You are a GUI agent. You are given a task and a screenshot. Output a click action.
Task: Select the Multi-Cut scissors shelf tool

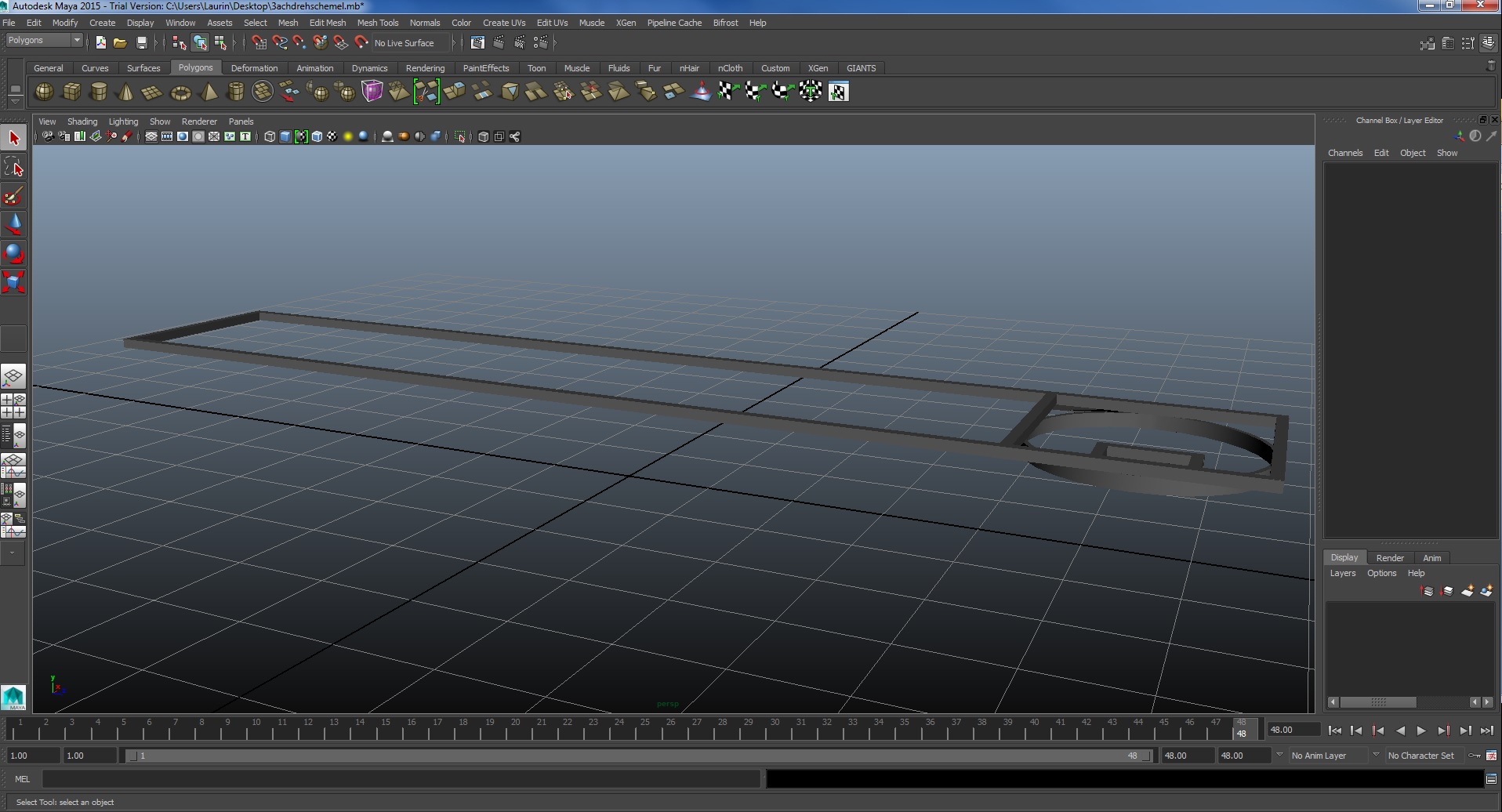tap(426, 92)
